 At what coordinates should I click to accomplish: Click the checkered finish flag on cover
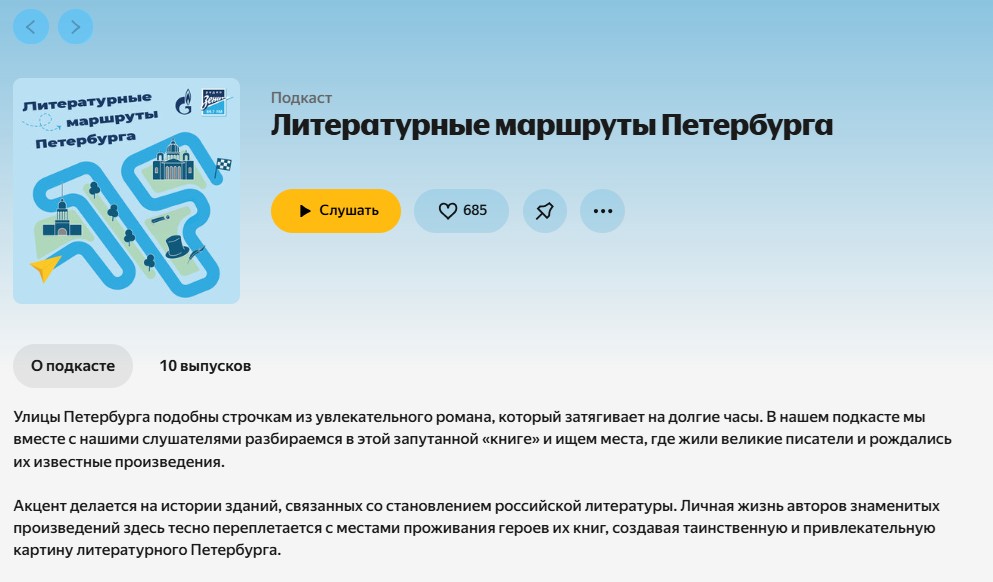point(223,165)
